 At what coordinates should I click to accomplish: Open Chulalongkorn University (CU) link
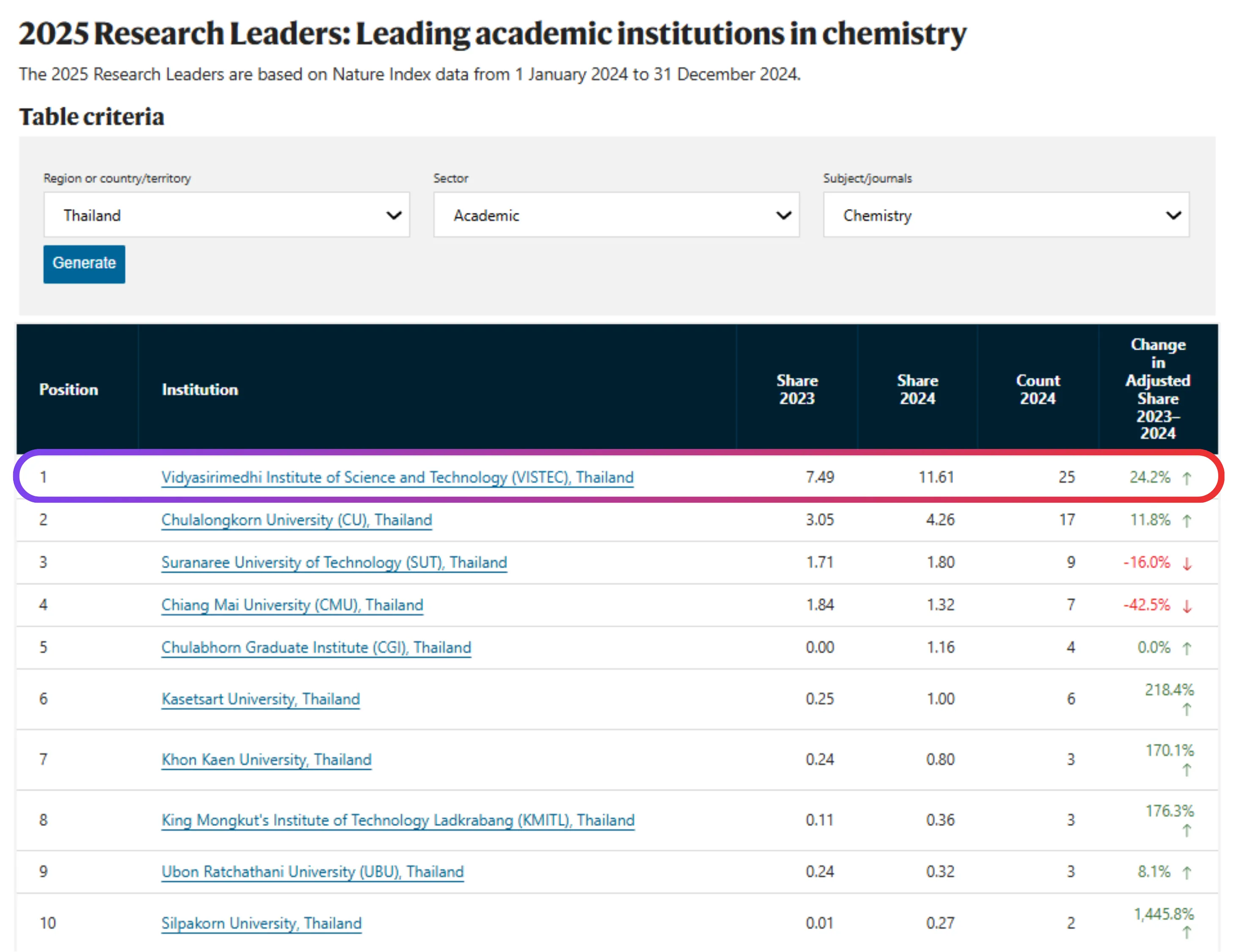[x=297, y=520]
